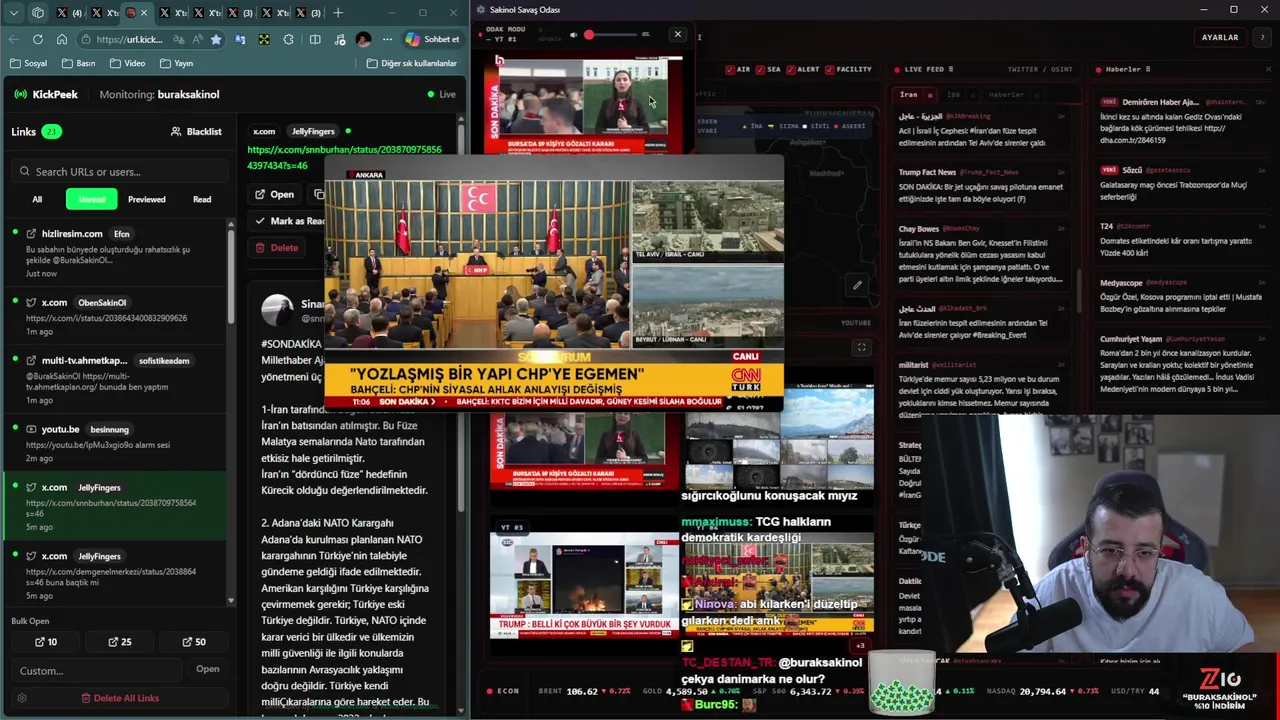Select the İran feed tab
The height and width of the screenshot is (720, 1280).
coord(908,94)
